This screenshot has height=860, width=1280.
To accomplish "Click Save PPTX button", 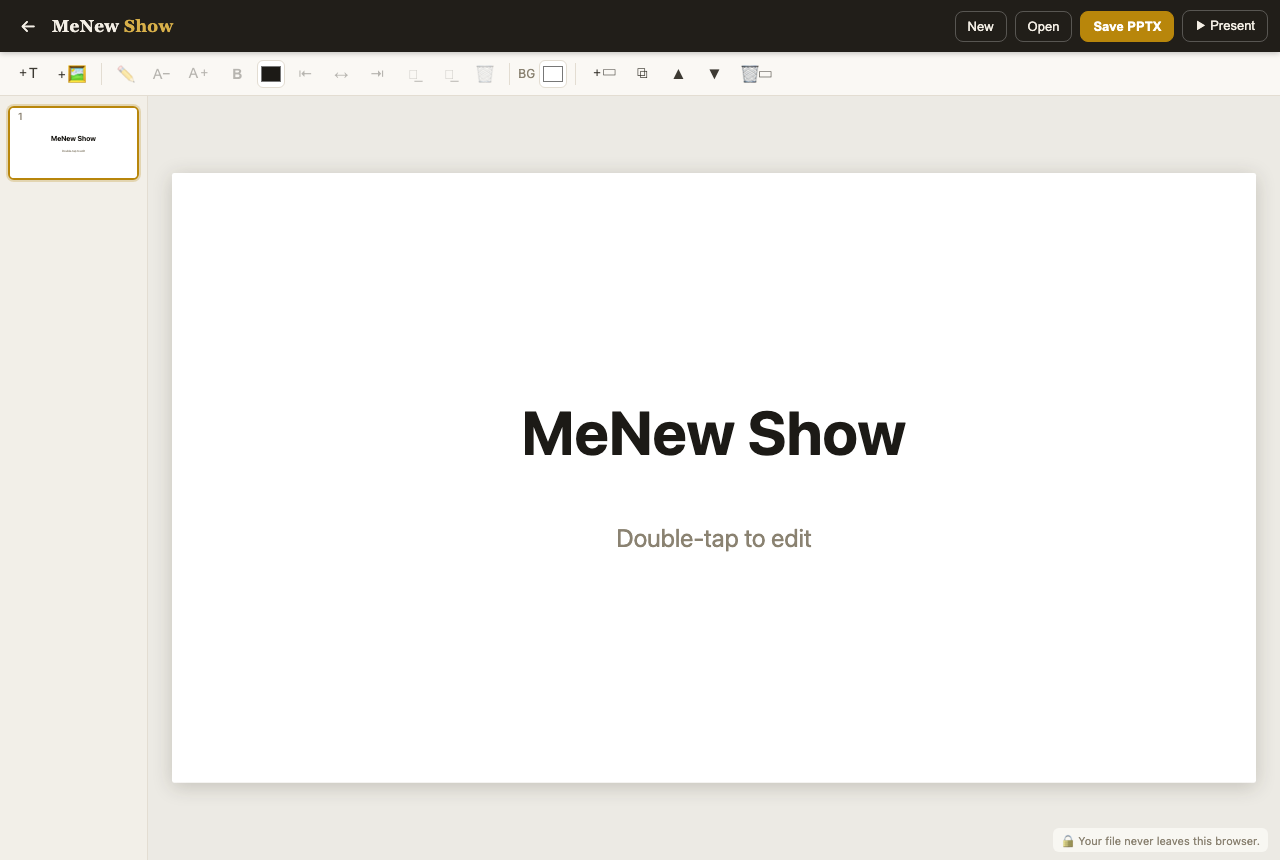I will click(1127, 26).
